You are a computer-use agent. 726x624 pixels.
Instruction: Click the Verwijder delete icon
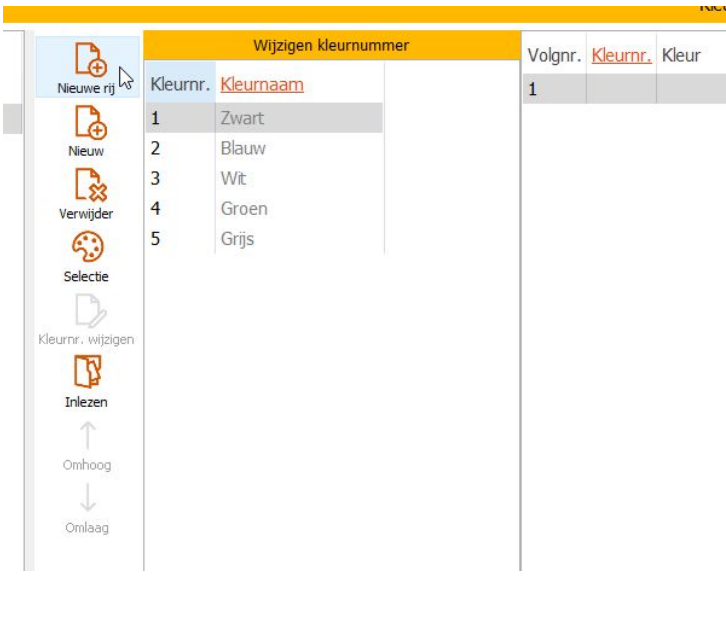click(88, 185)
